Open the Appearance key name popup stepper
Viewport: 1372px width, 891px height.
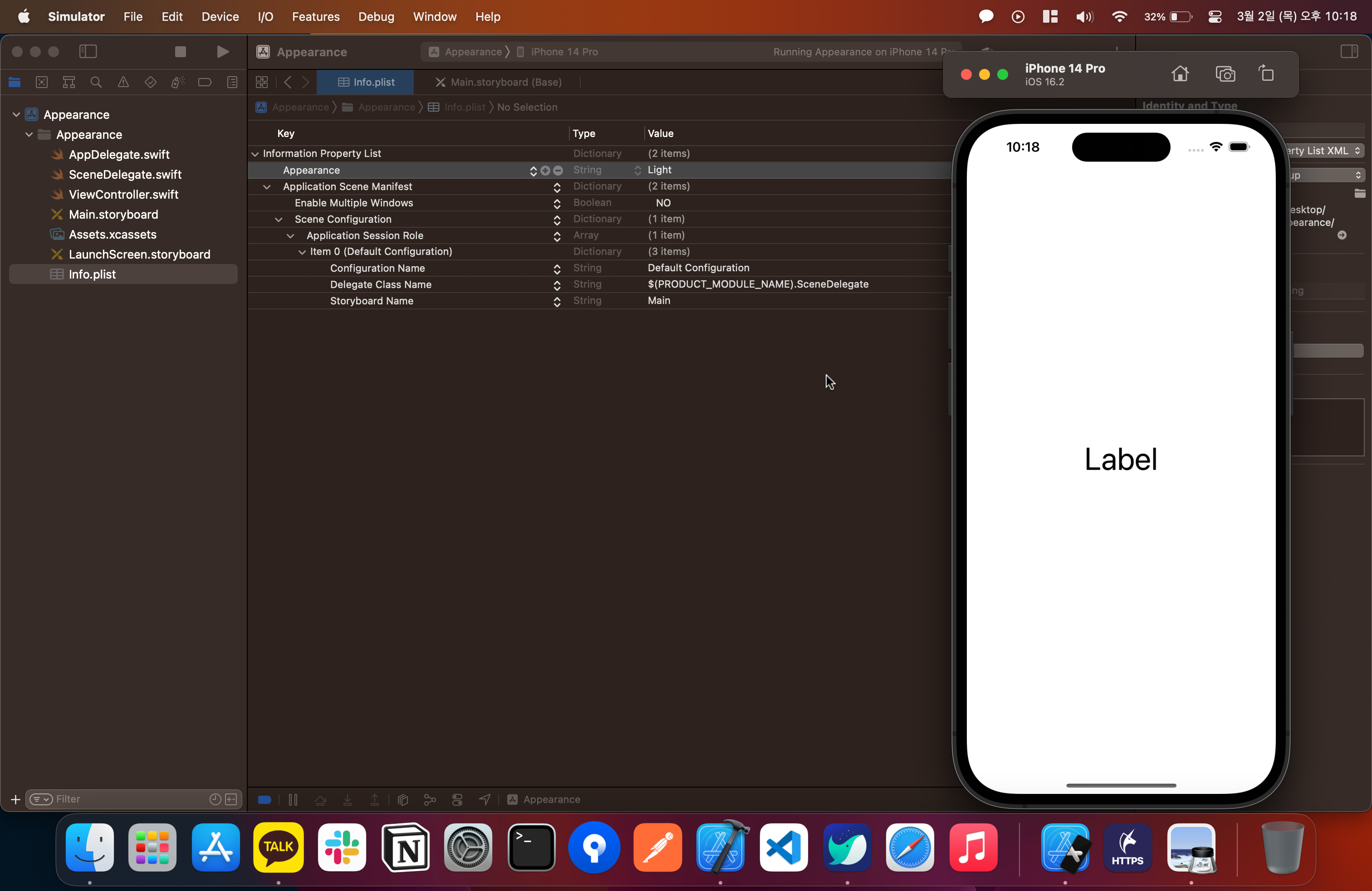pyautogui.click(x=533, y=171)
